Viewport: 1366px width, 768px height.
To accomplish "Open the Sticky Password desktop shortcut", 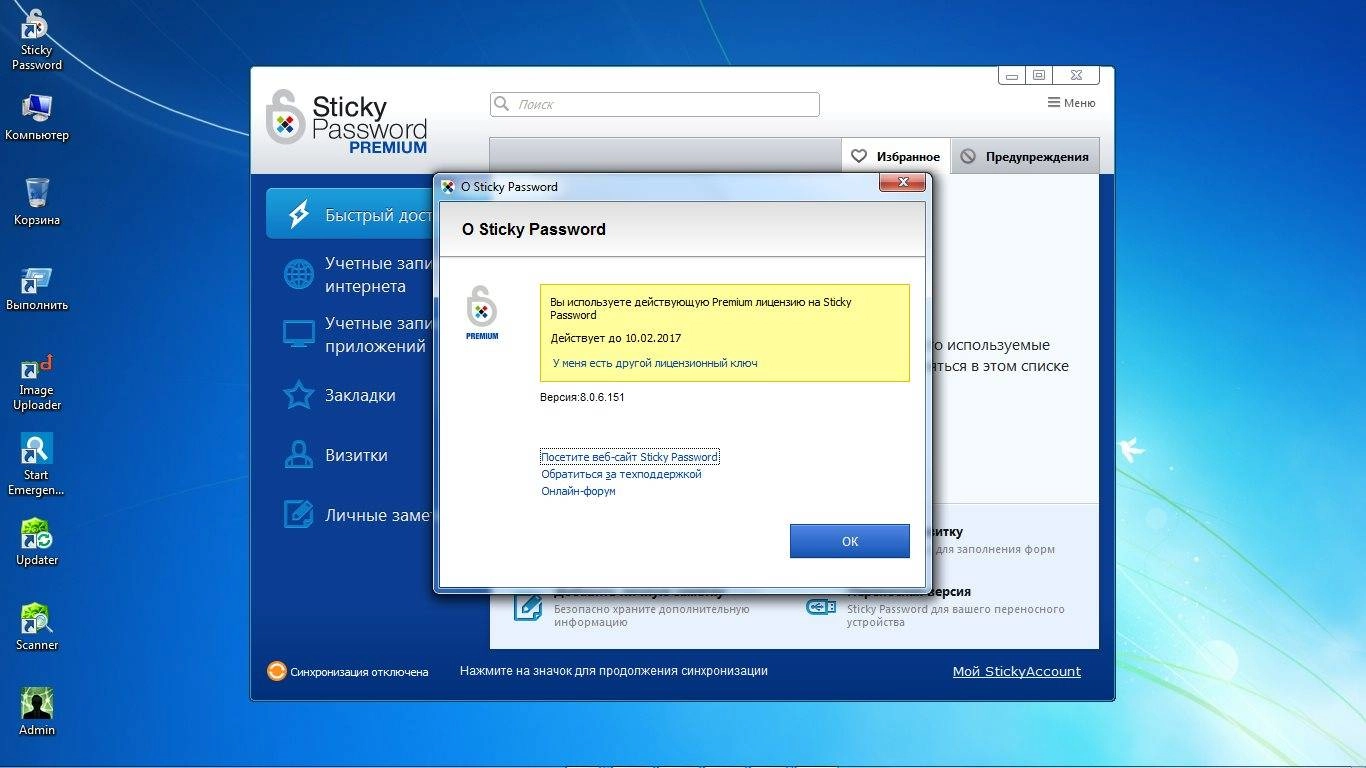I will point(36,40).
